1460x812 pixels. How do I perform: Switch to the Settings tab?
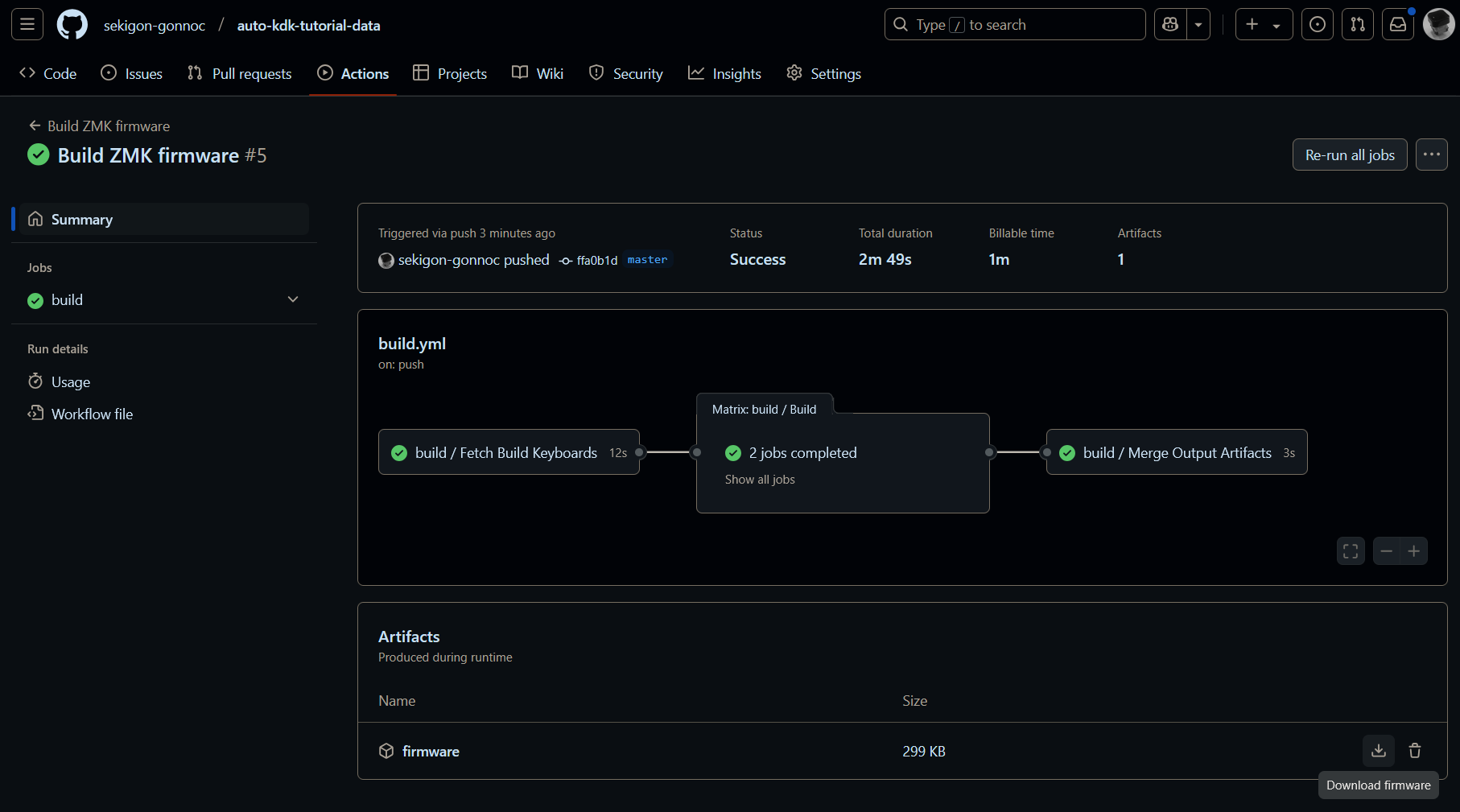[x=824, y=73]
